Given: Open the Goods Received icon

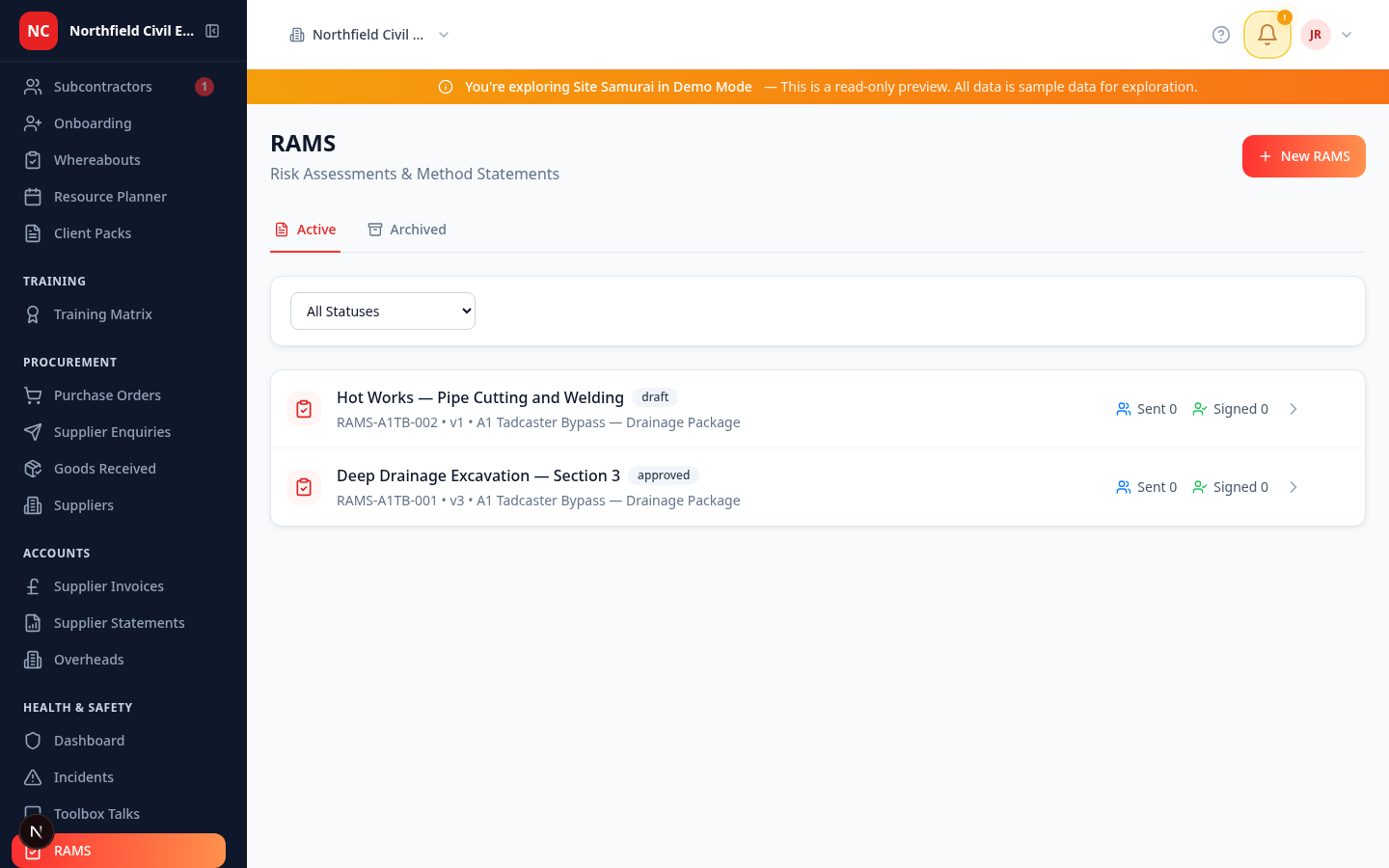Looking at the screenshot, I should coord(33,468).
